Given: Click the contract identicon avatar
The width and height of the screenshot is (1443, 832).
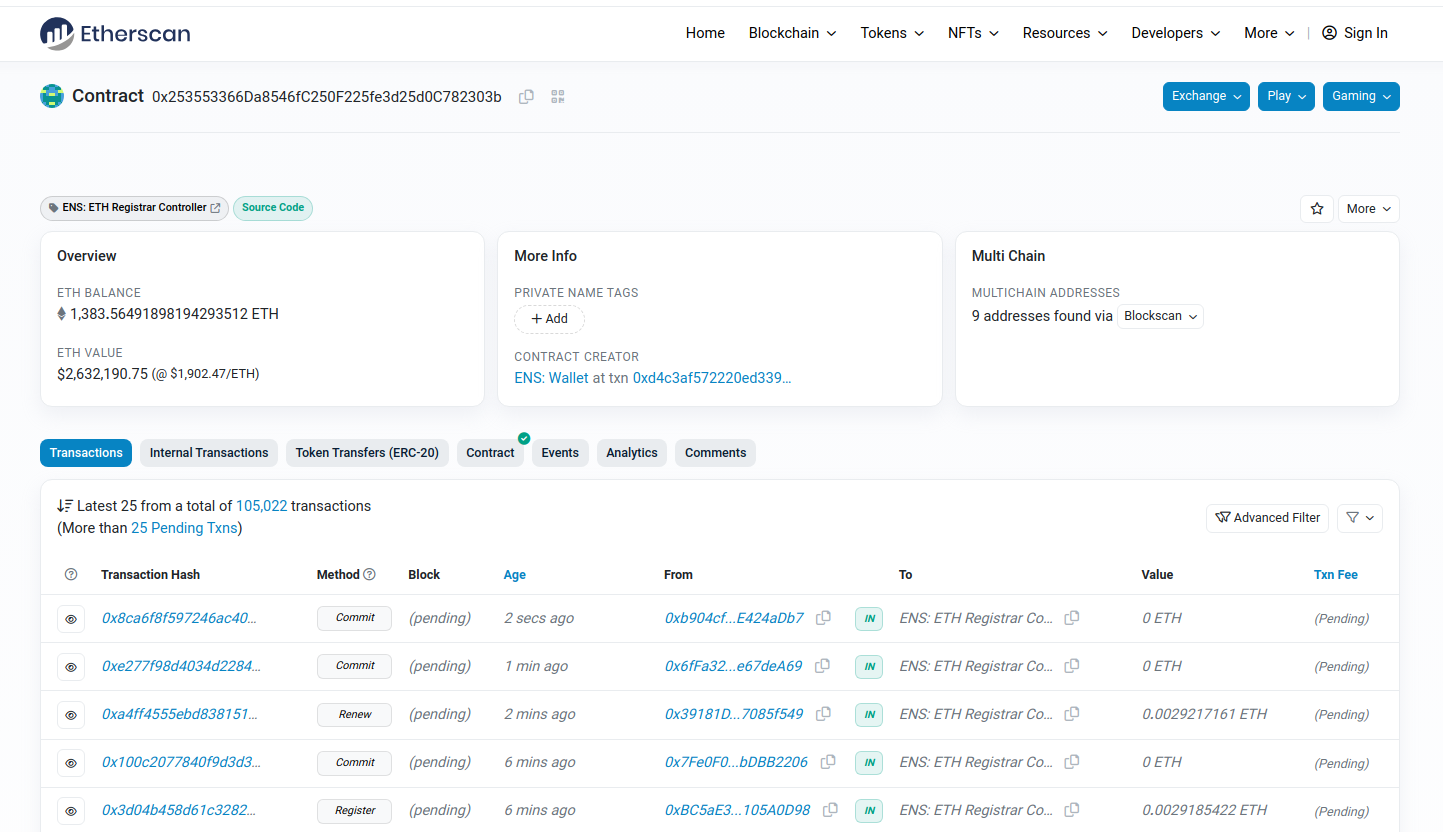Looking at the screenshot, I should (52, 96).
